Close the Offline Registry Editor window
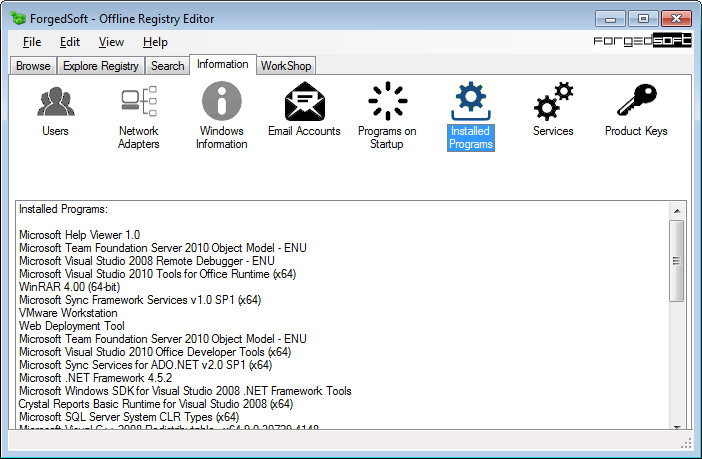The width and height of the screenshot is (702, 459). click(x=676, y=19)
